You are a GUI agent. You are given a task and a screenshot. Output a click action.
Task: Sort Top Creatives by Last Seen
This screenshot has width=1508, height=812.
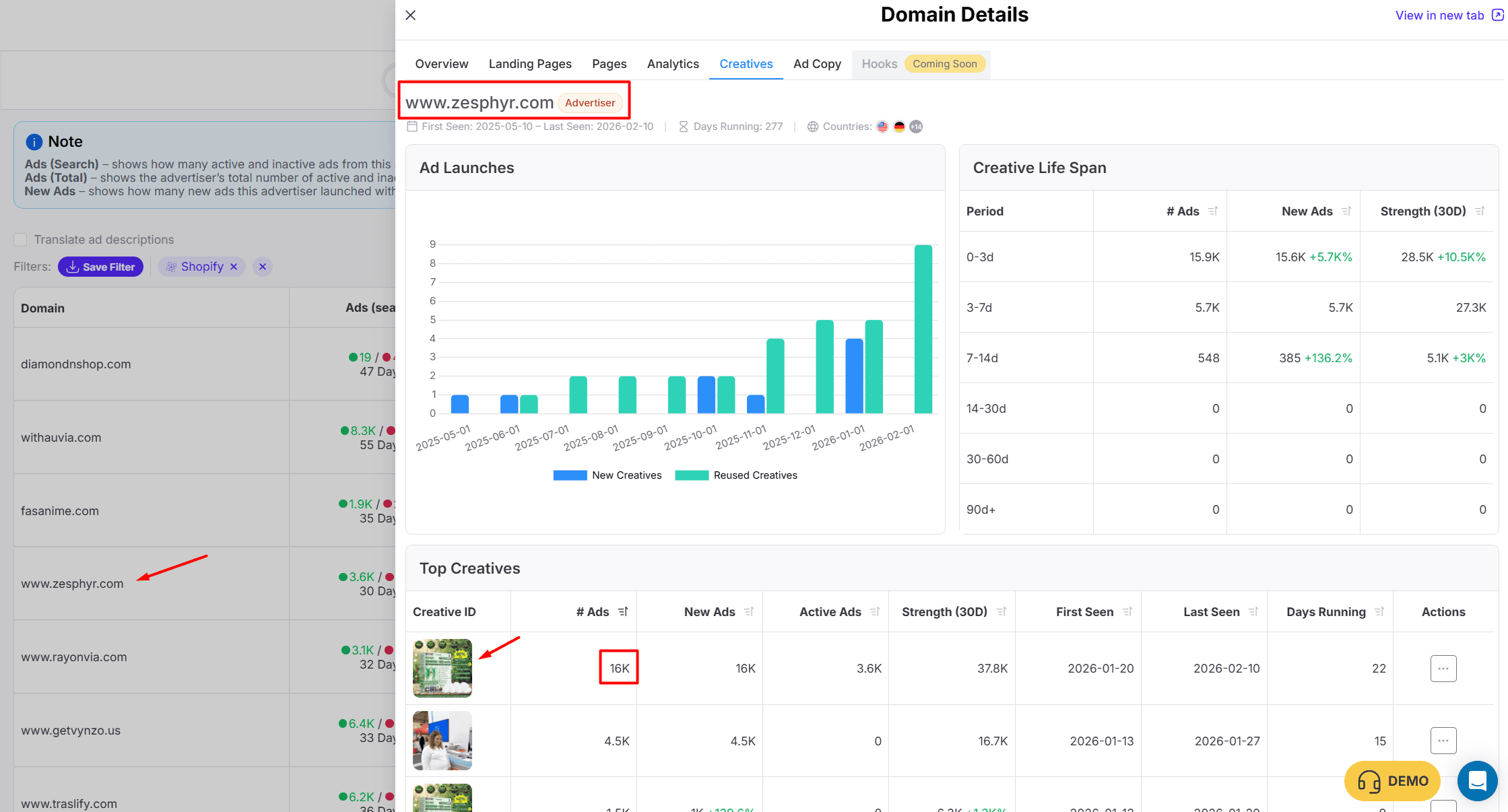(x=1253, y=611)
